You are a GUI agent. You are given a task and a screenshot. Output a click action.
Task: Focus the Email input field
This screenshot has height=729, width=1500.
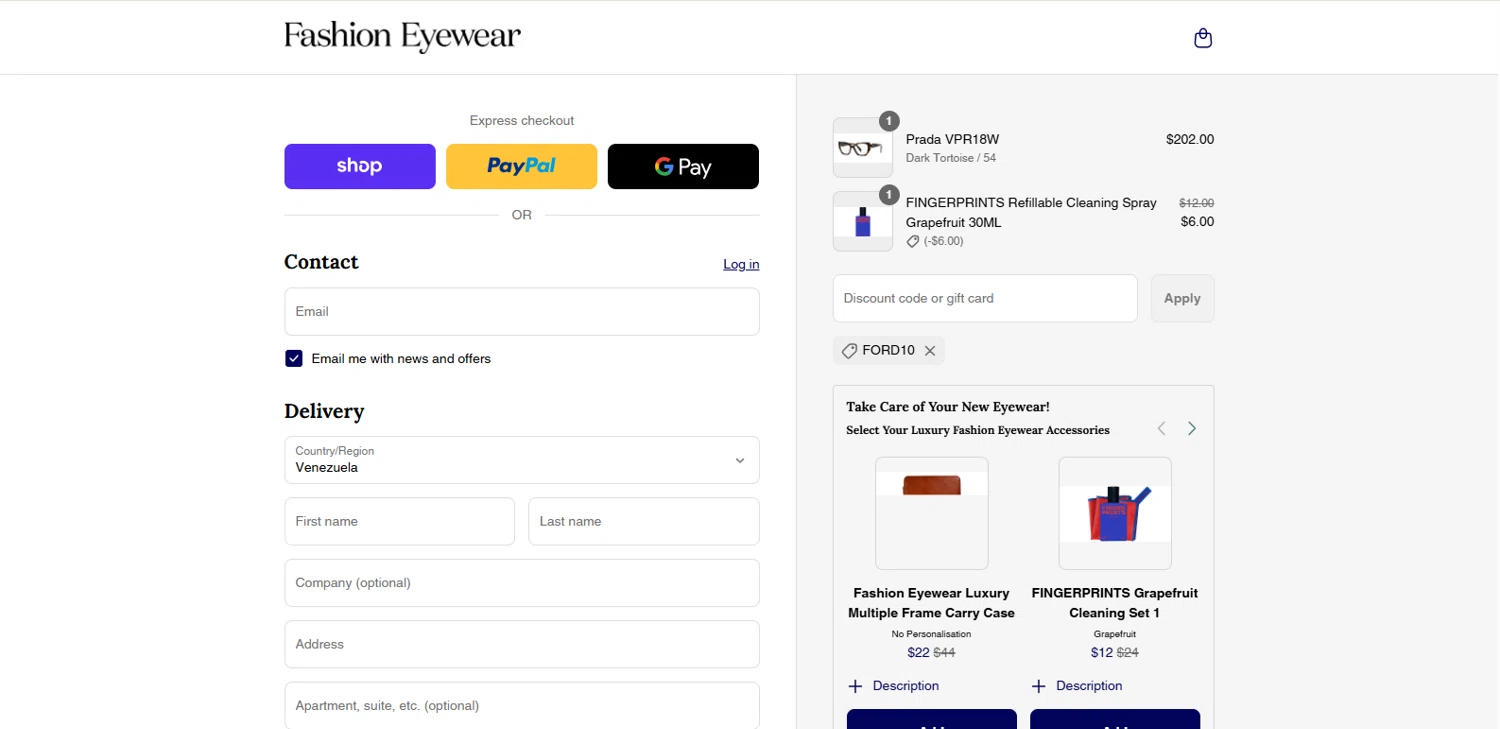(522, 312)
